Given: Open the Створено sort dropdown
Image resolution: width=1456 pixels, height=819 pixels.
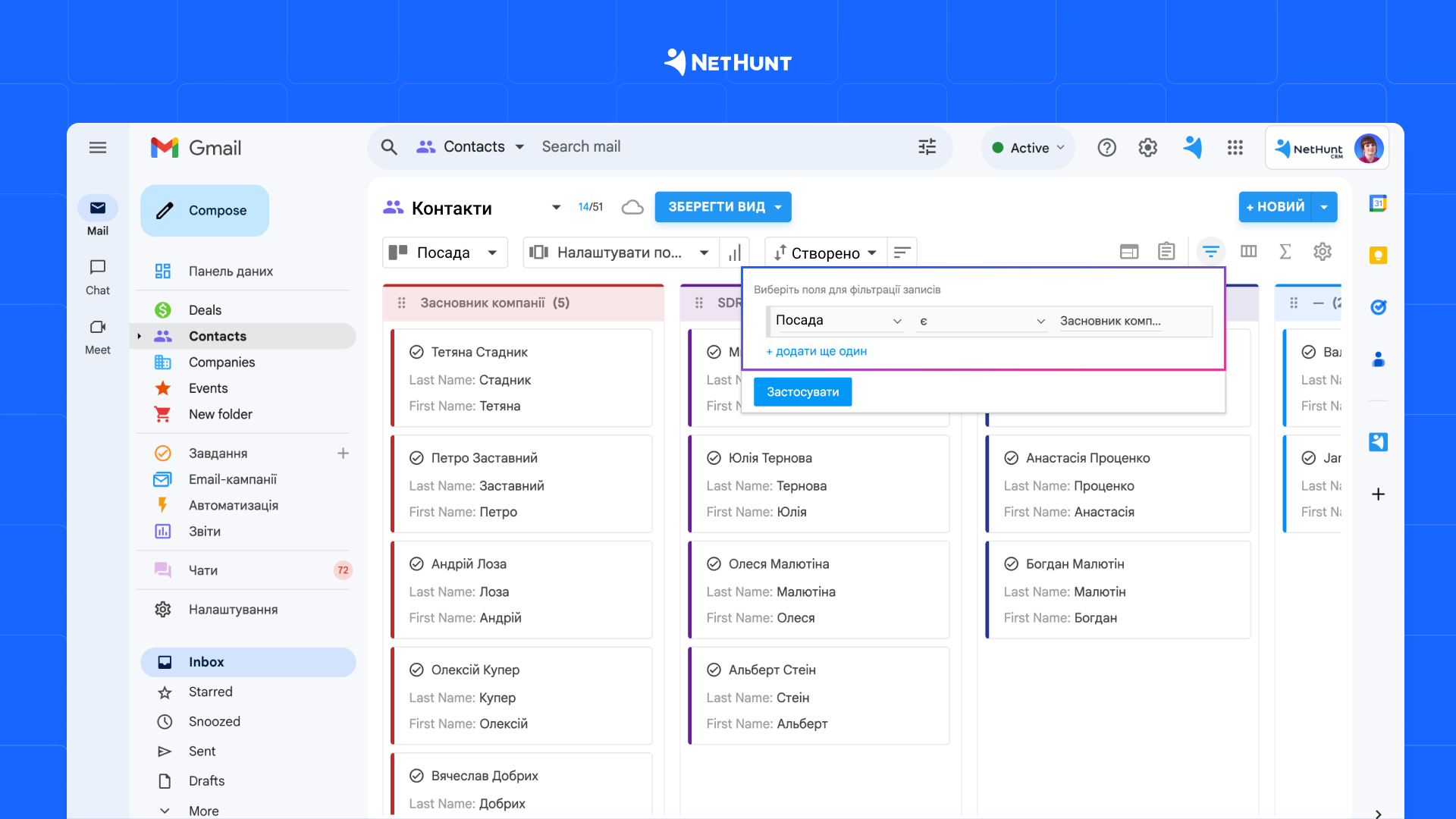Looking at the screenshot, I should click(825, 252).
